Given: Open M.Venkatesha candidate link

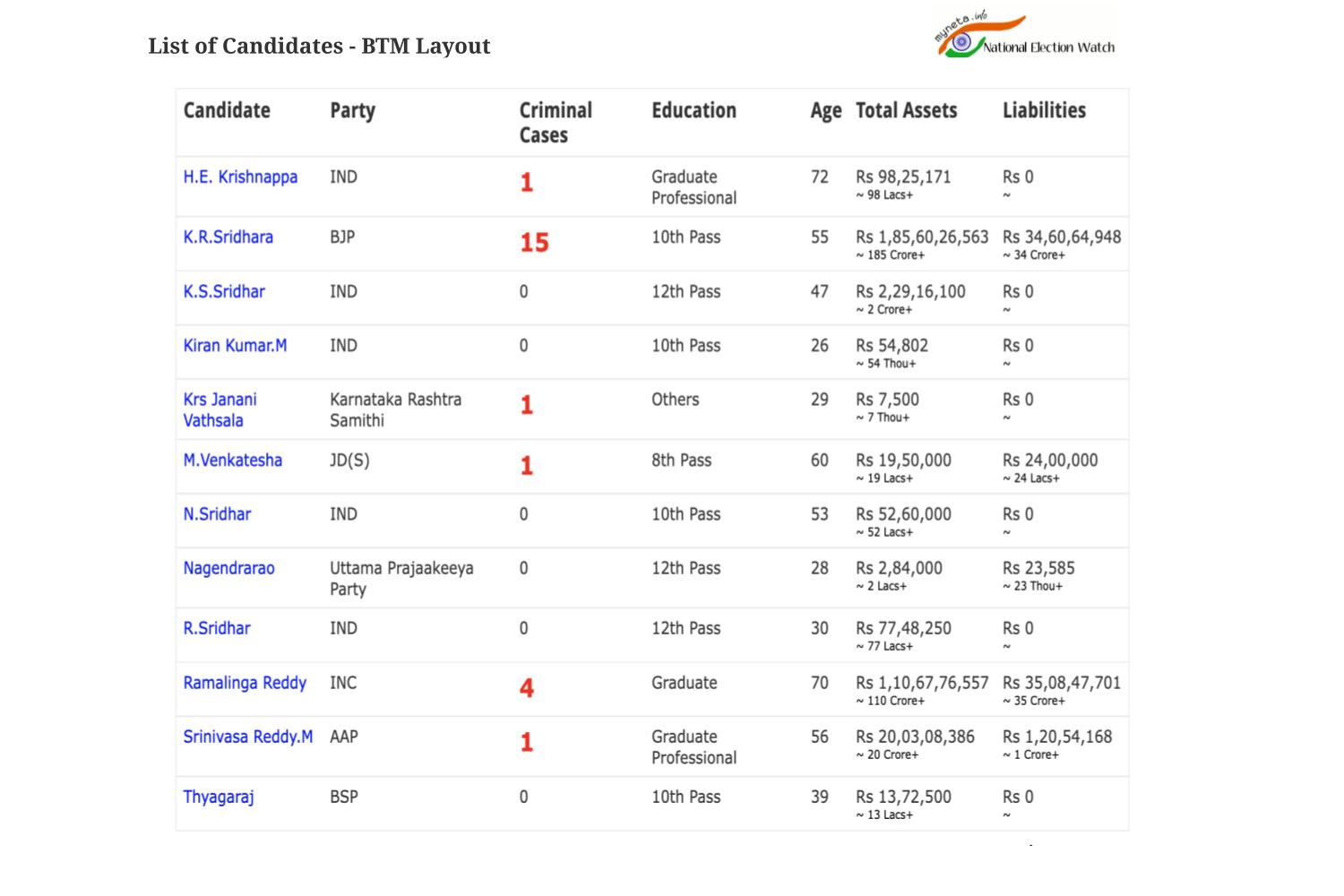Looking at the screenshot, I should coord(232,460).
